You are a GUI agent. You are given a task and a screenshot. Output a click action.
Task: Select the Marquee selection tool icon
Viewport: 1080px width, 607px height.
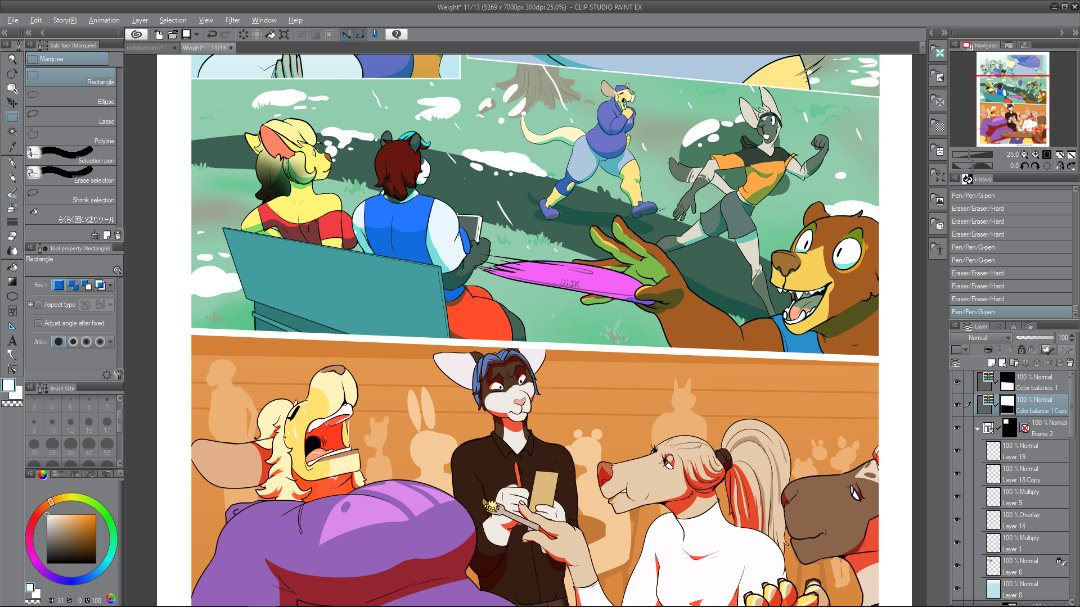click(12, 117)
